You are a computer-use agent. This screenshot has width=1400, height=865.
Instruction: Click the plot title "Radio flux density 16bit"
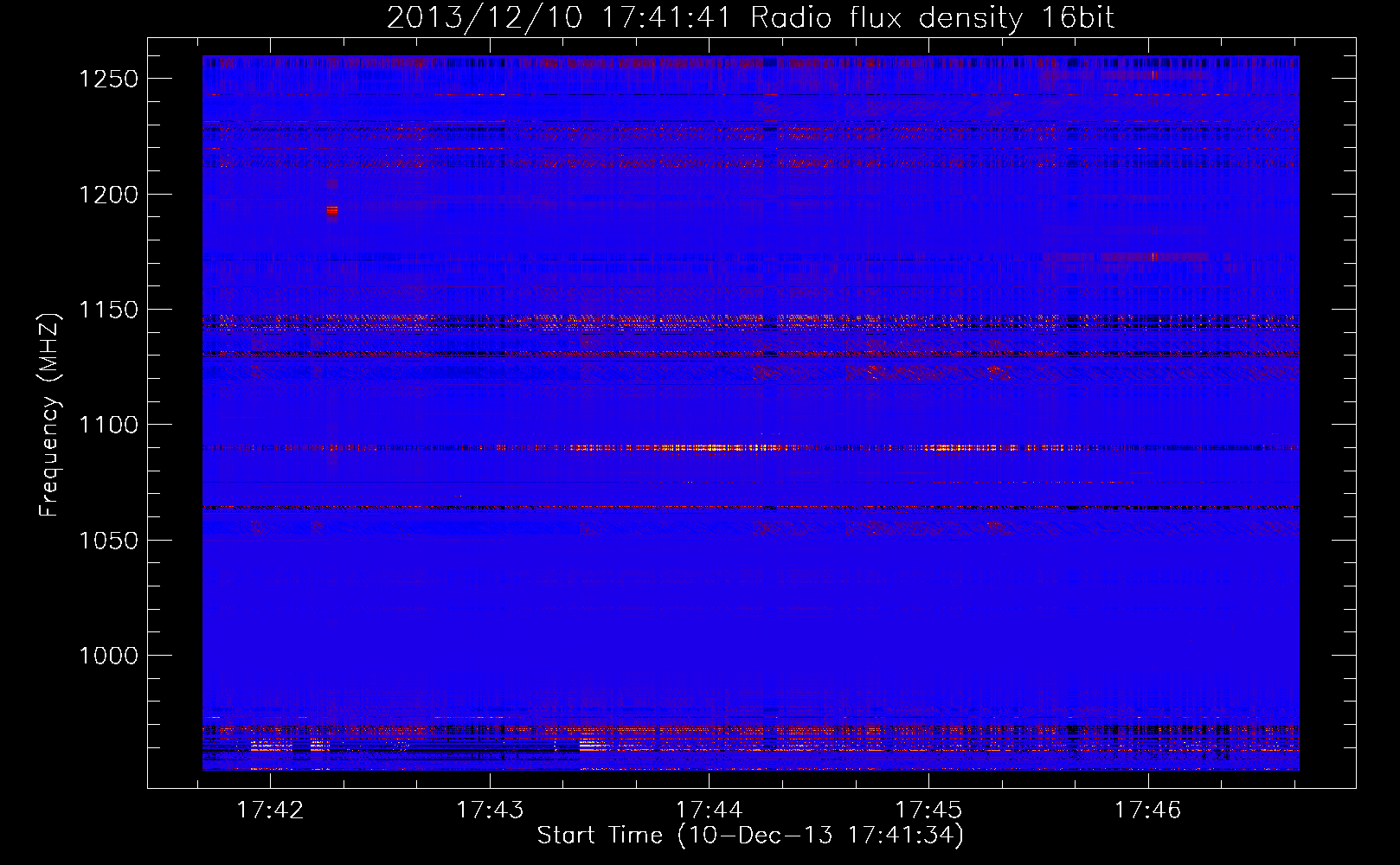coord(933,18)
